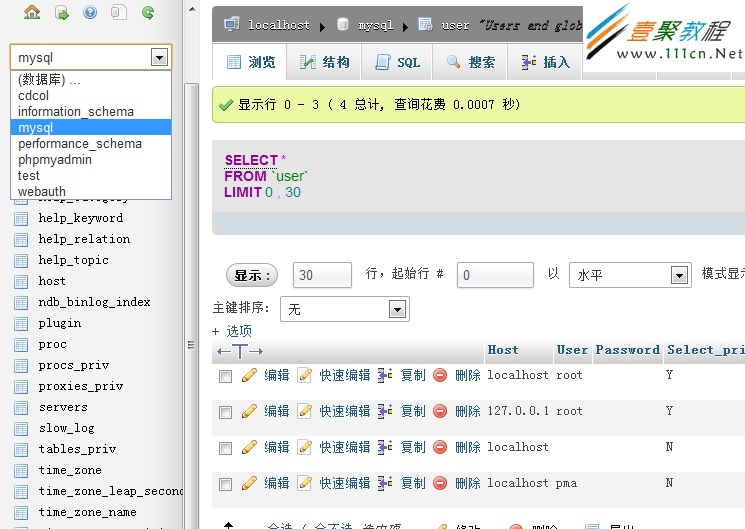
Task: Open the ndb_binlog_index table
Action: (95, 302)
